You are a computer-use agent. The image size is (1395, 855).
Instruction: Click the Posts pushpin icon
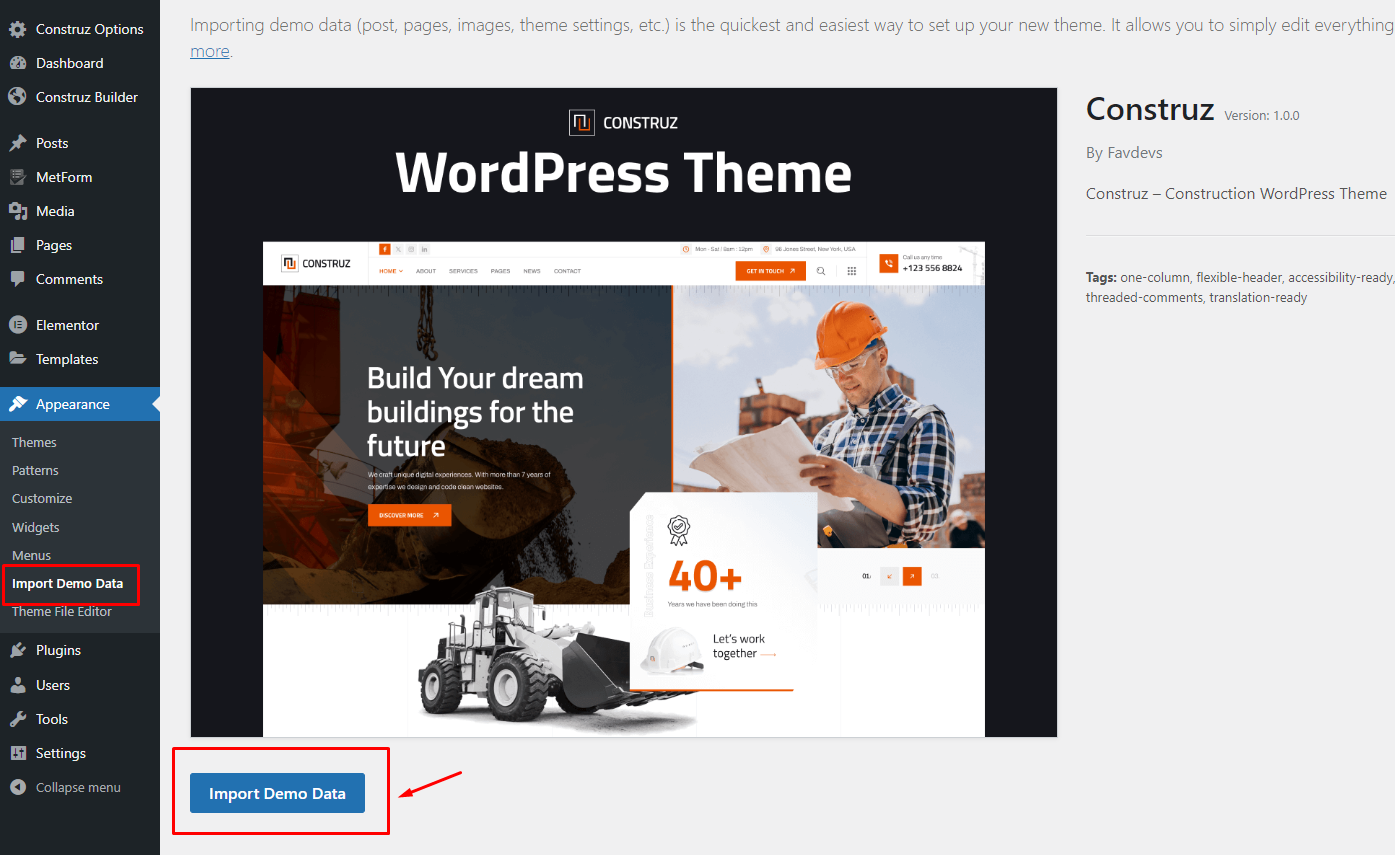17,143
